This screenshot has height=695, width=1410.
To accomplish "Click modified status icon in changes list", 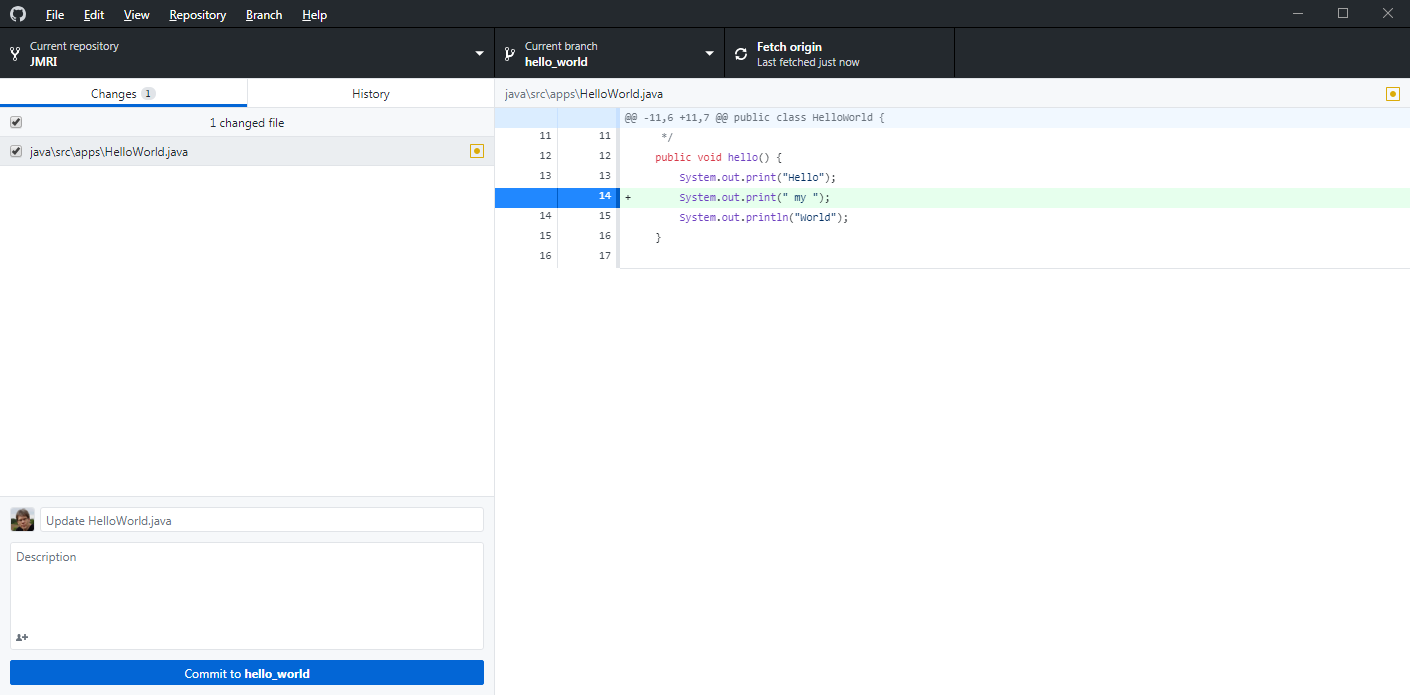I will [x=477, y=151].
